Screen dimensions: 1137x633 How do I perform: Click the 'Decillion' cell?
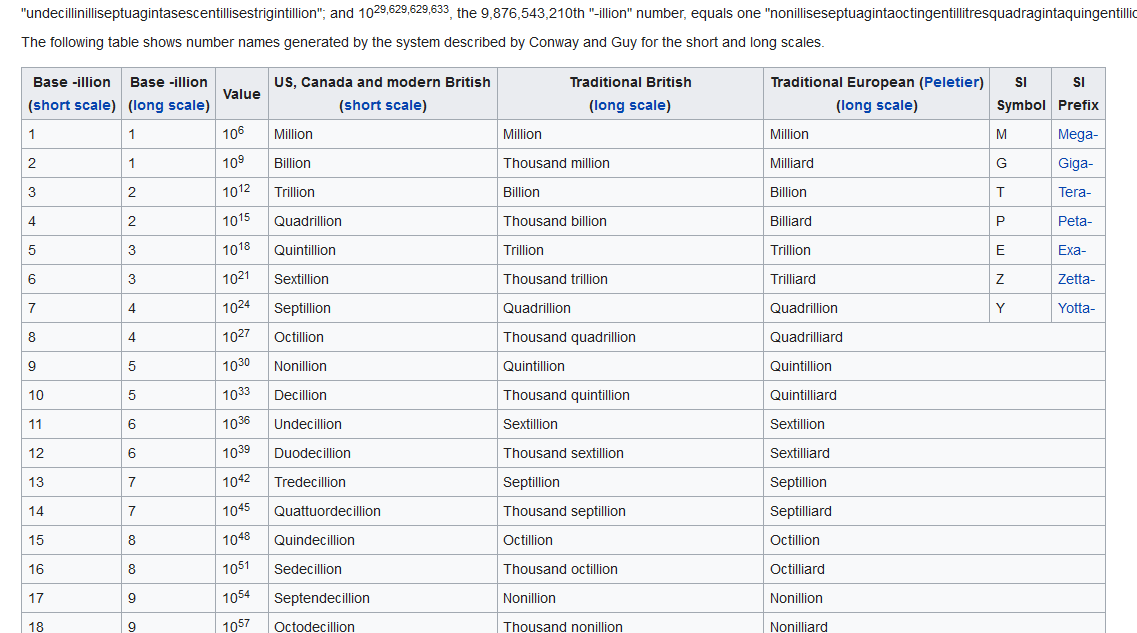(383, 395)
